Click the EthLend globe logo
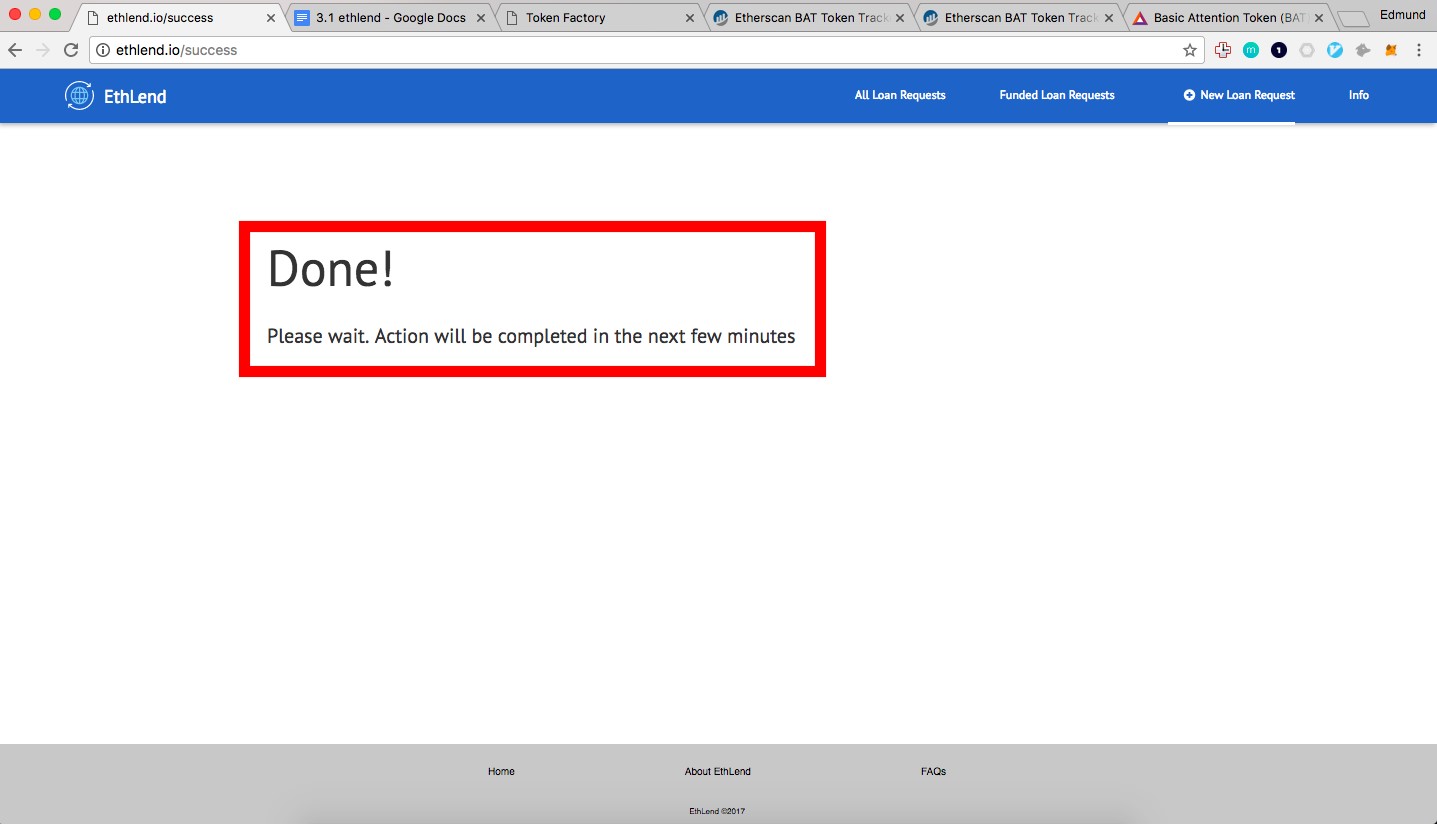The width and height of the screenshot is (1437, 824). point(79,96)
